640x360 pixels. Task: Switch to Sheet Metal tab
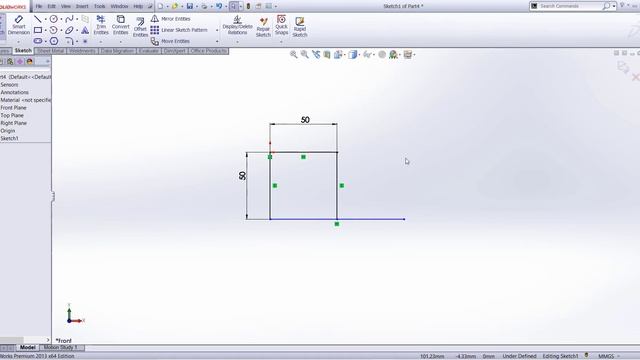coord(51,51)
